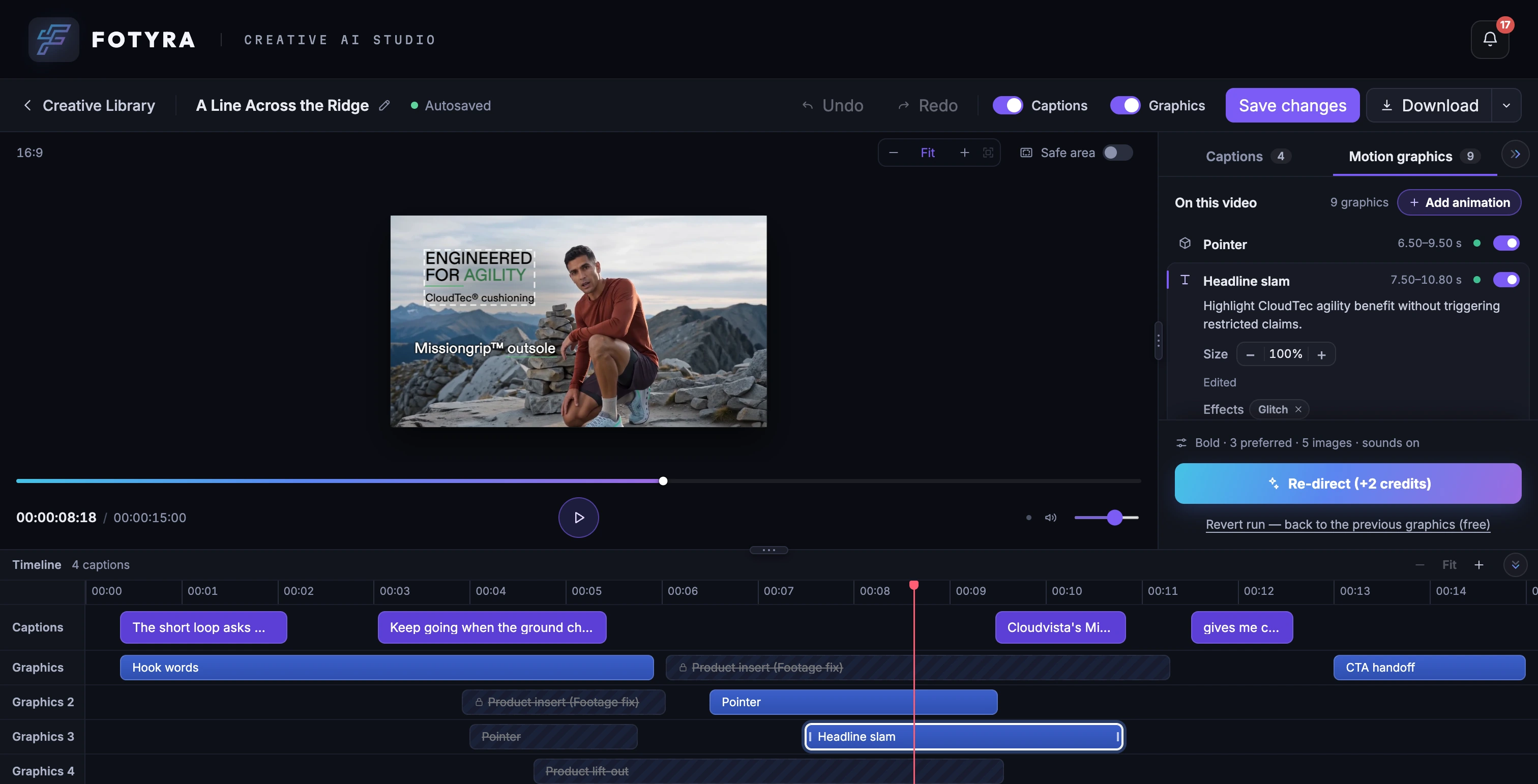This screenshot has width=1538, height=784.
Task: Click Re-direct (+2 credits)
Action: (x=1348, y=484)
